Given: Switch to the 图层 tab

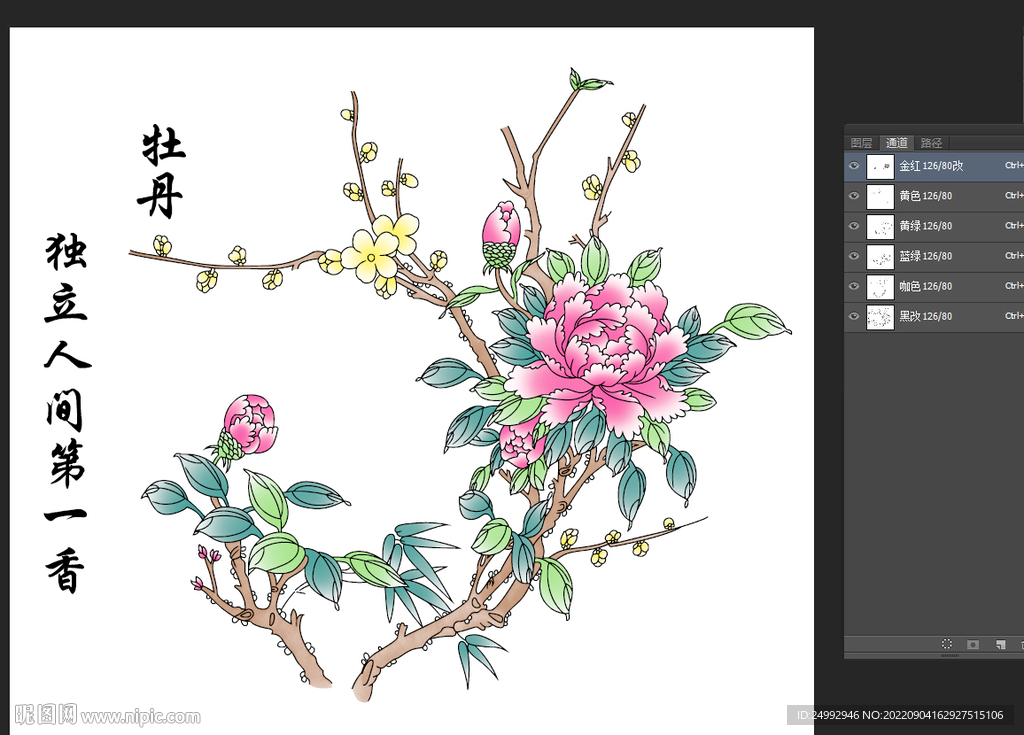Looking at the screenshot, I should pos(861,142).
